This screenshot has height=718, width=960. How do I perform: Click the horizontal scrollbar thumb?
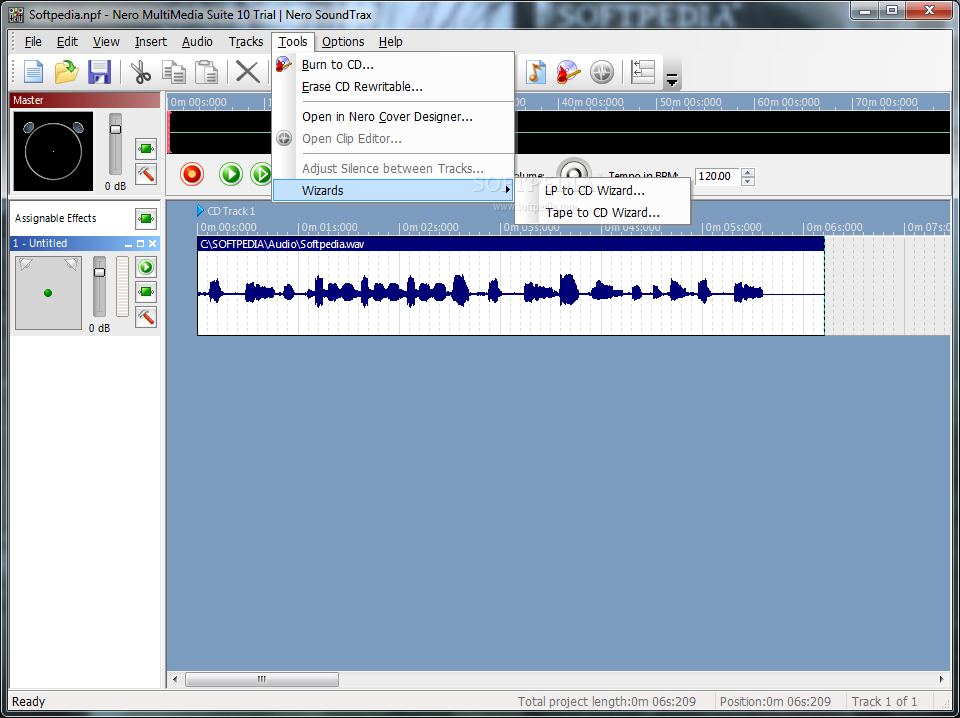261,679
